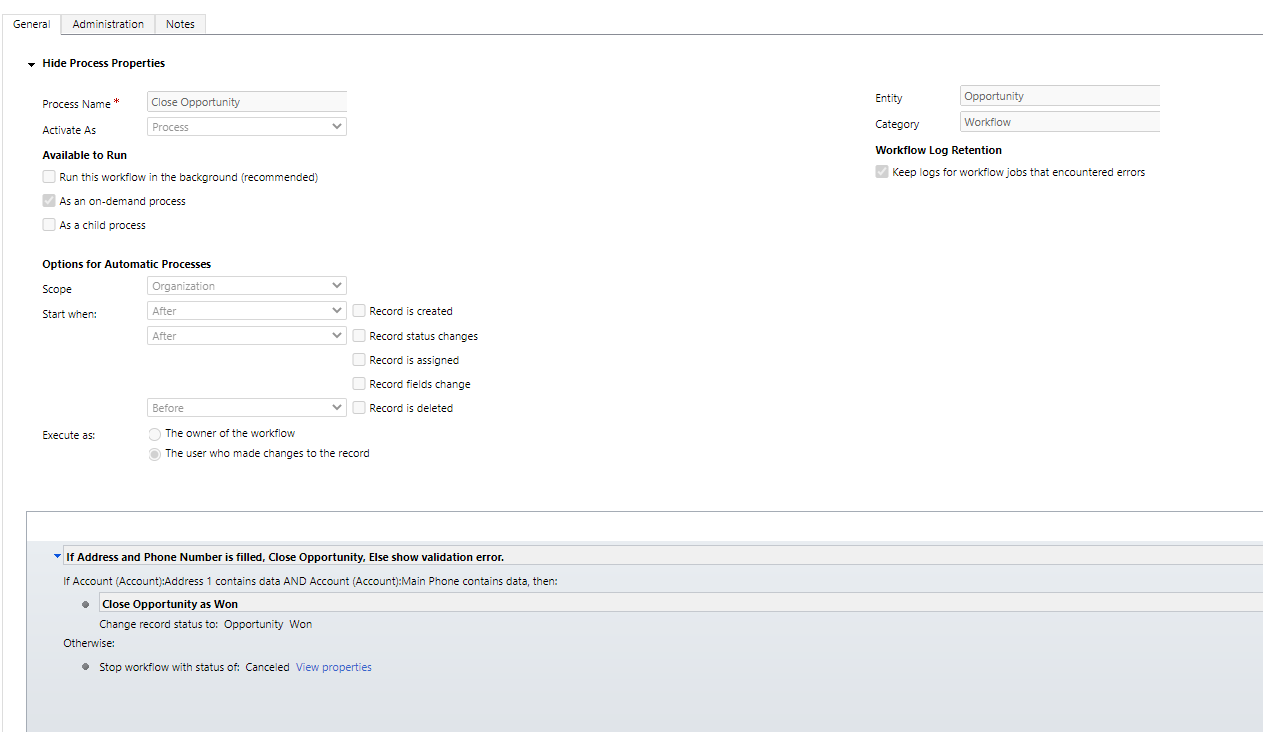Open the Notes tab
1263x732 pixels.
pyautogui.click(x=180, y=23)
